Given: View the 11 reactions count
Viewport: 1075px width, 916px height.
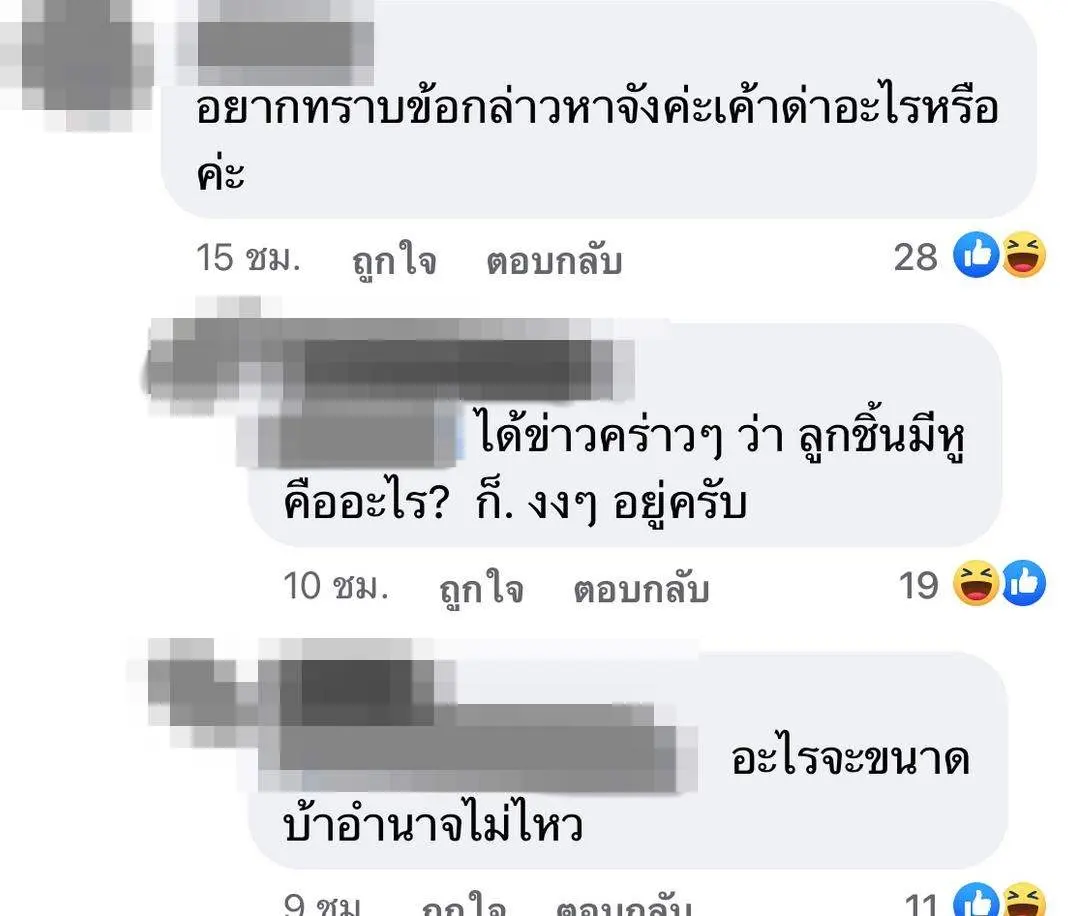Looking at the screenshot, I should [921, 905].
